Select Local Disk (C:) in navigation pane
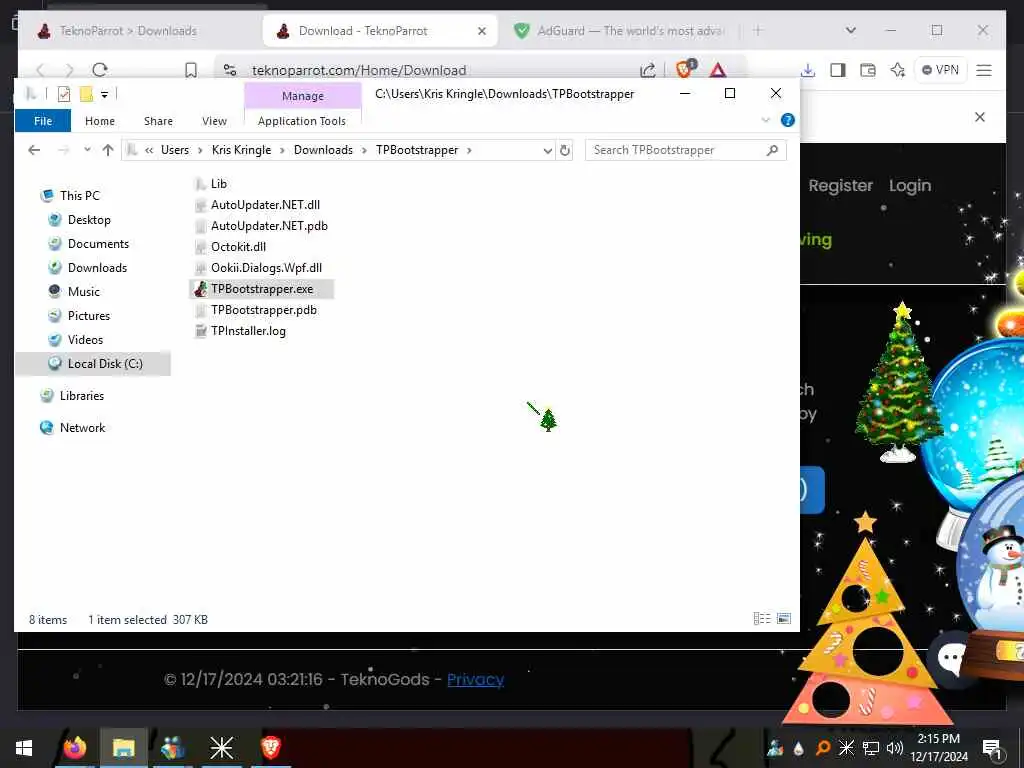The height and width of the screenshot is (768, 1024). point(93,364)
